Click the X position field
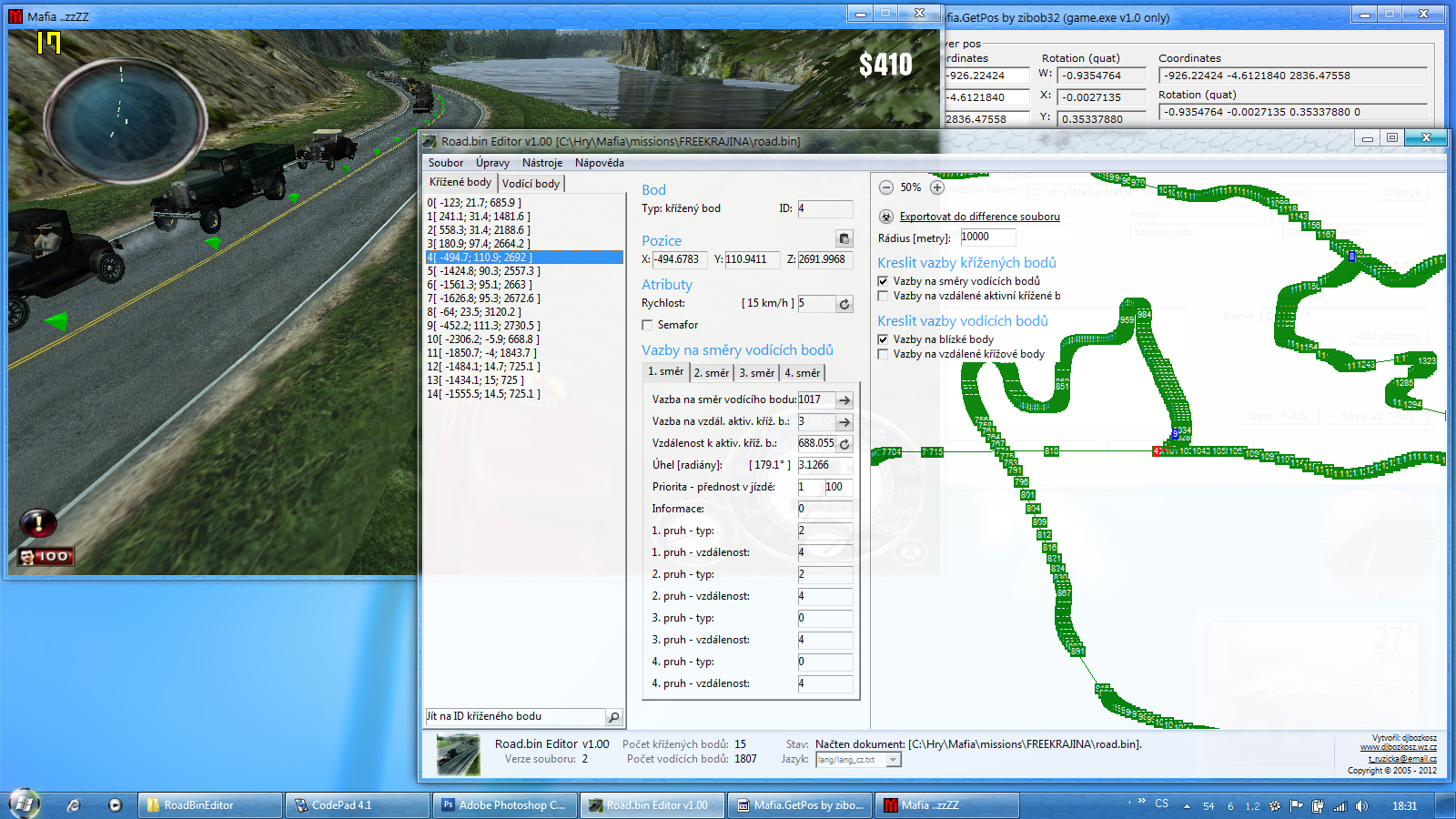 tap(680, 259)
